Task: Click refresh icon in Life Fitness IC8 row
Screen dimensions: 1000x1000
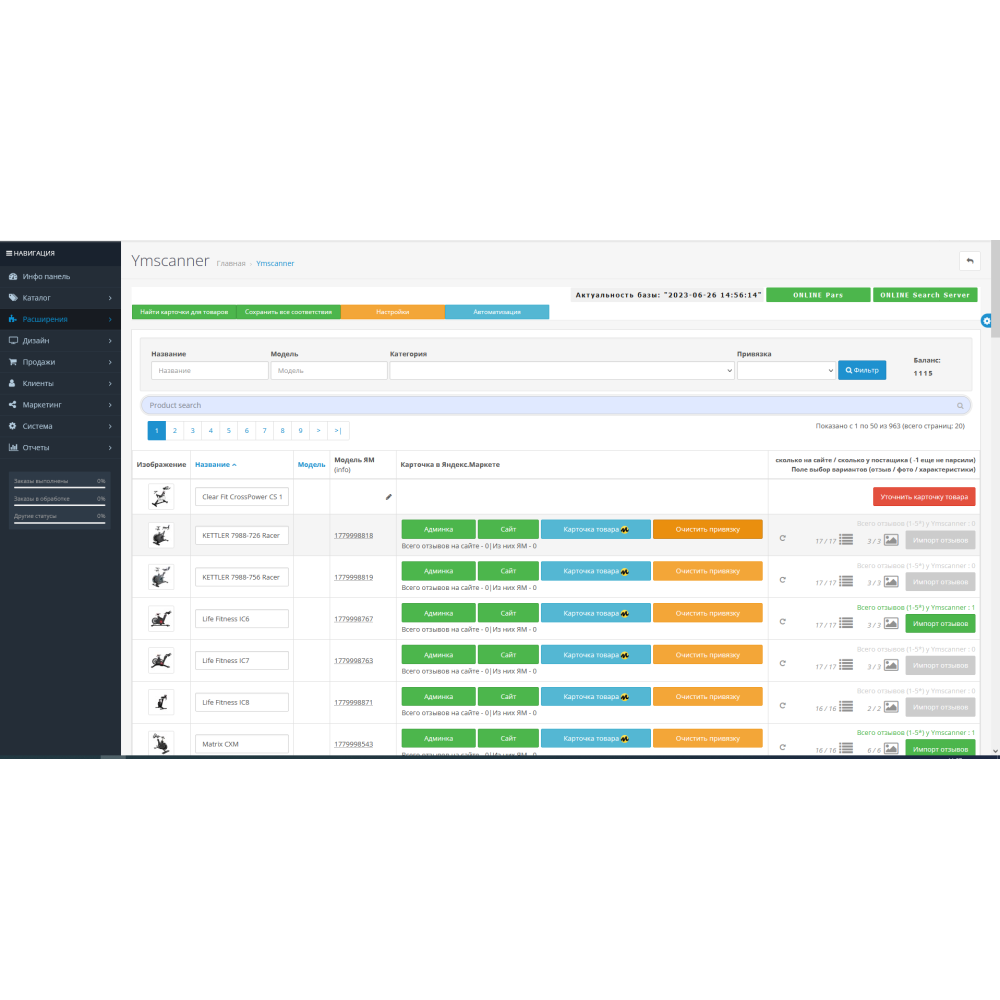Action: pos(783,706)
